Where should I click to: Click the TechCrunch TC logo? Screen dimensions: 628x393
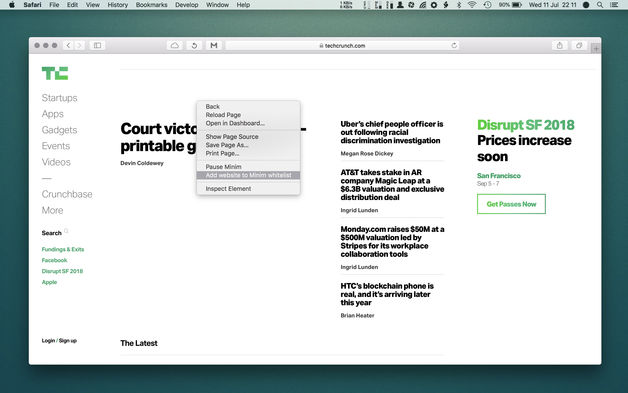(55, 73)
